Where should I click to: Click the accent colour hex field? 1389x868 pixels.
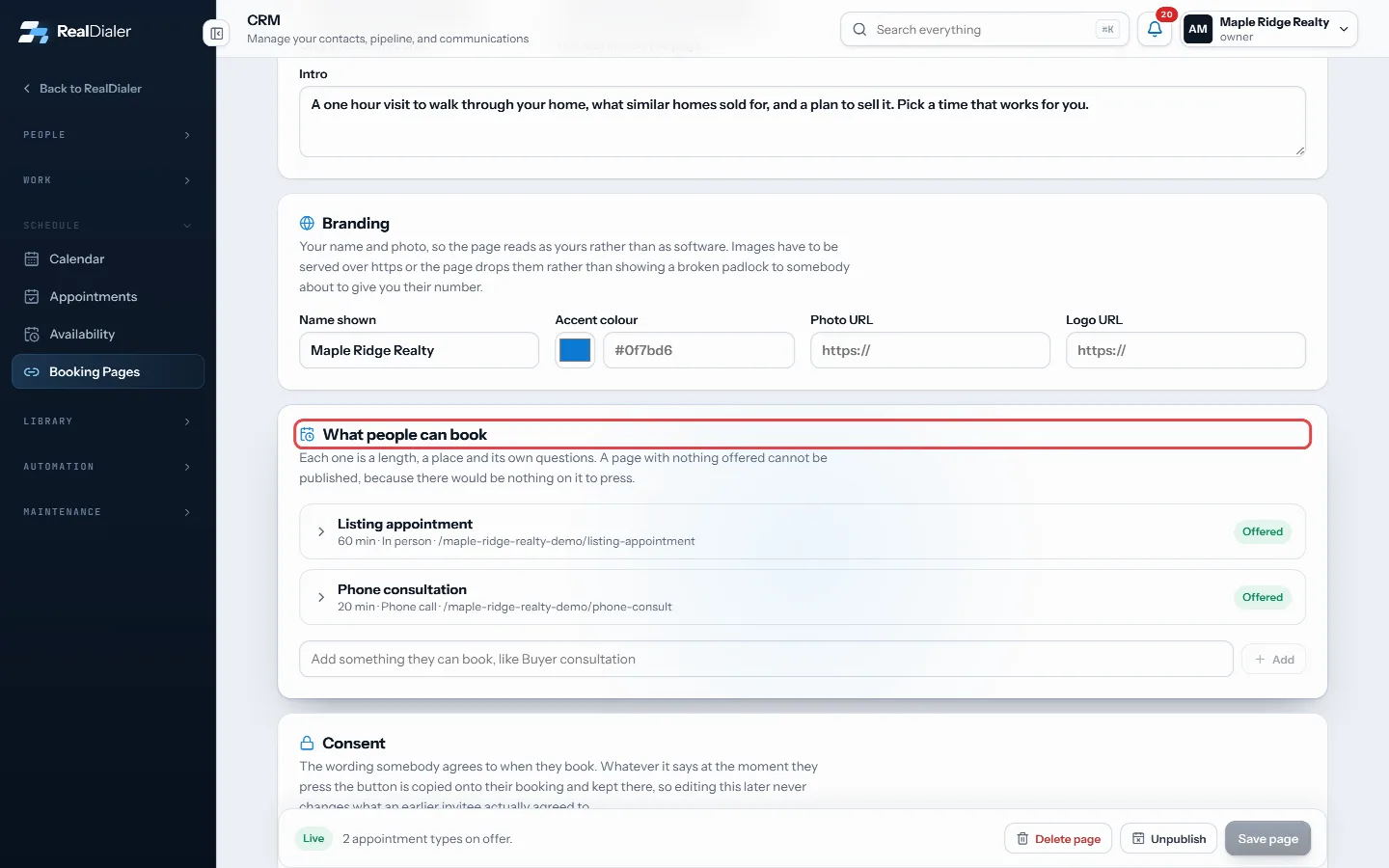[698, 350]
